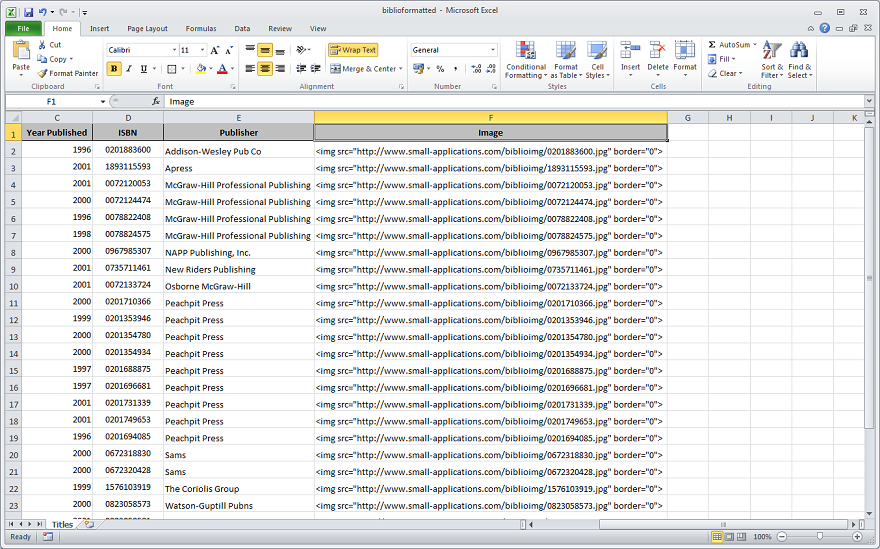Select column G header

688,117
